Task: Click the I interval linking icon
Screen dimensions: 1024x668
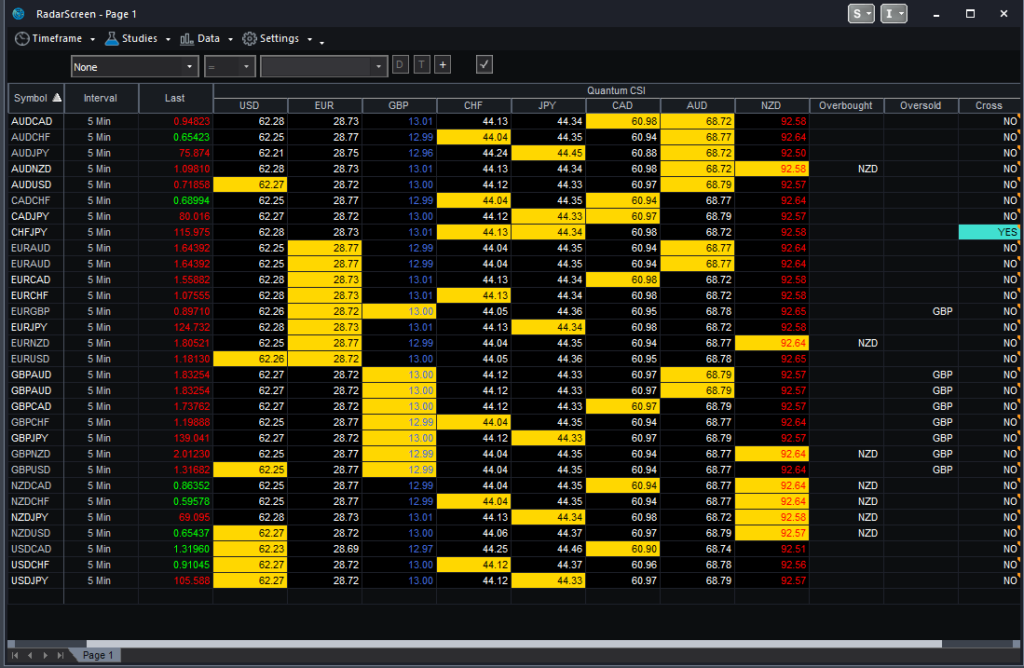Action: (x=888, y=13)
